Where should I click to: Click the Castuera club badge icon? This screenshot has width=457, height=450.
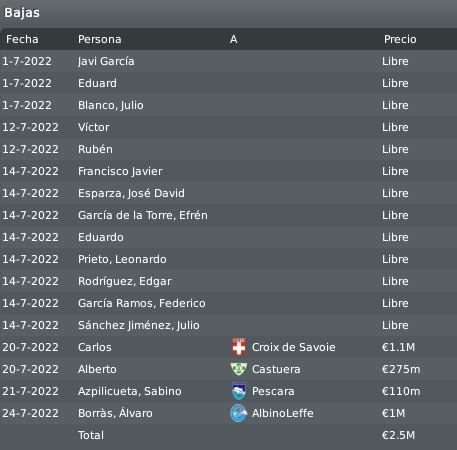tap(239, 369)
